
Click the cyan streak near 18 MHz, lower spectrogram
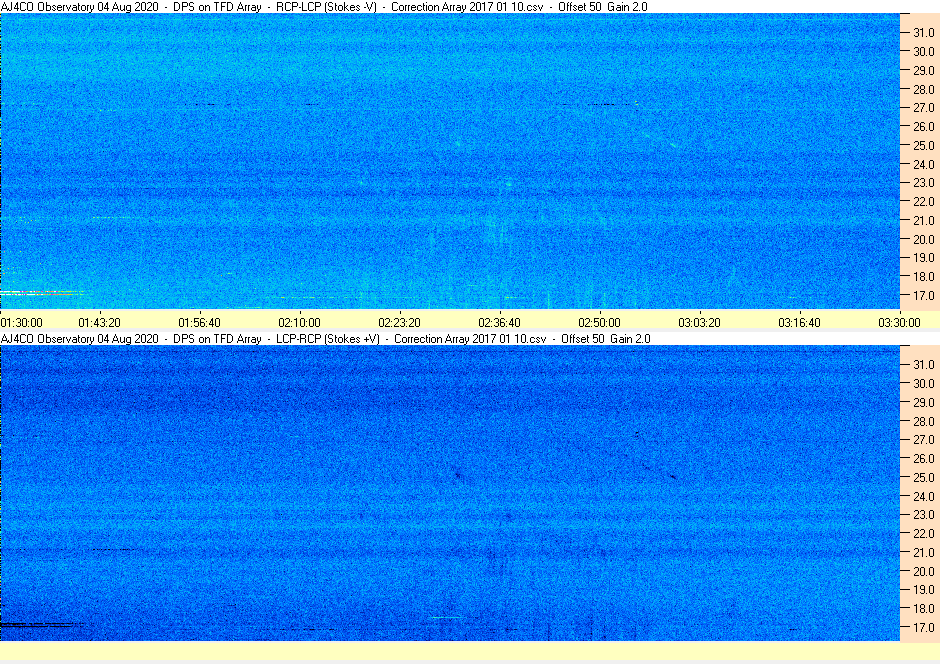point(447,617)
